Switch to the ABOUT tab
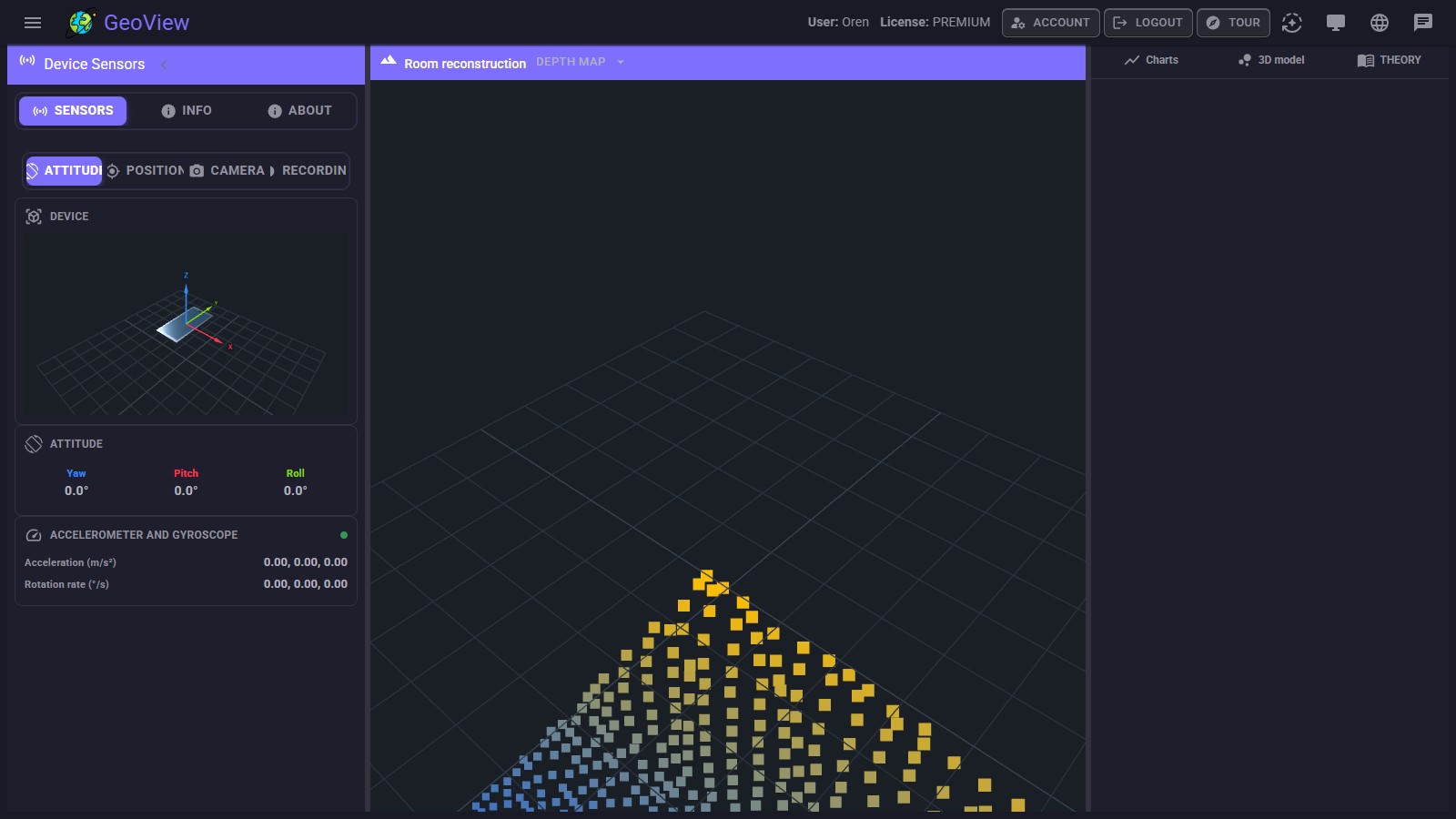 (299, 111)
